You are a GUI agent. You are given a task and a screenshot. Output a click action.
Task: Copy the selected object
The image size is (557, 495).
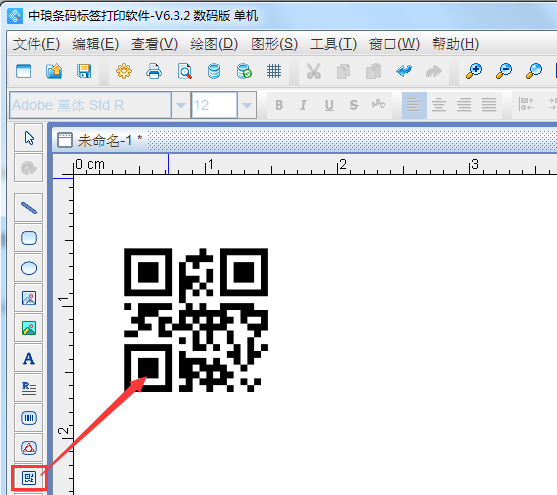(344, 71)
